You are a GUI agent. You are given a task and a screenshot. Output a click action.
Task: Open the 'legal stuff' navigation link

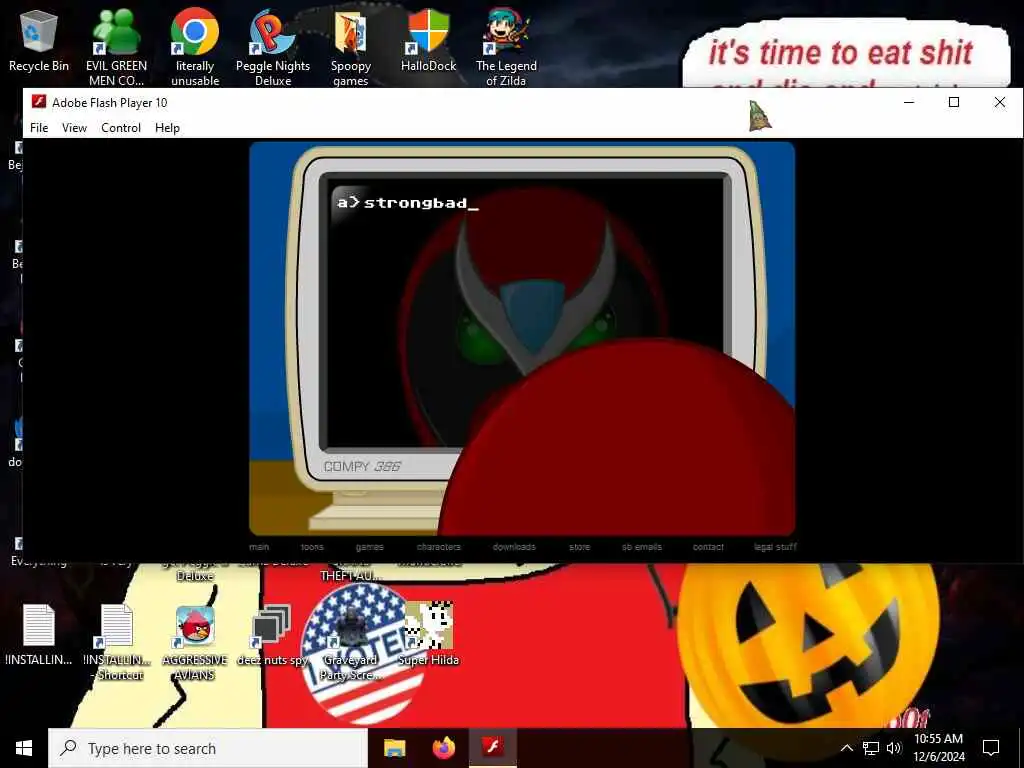point(775,547)
